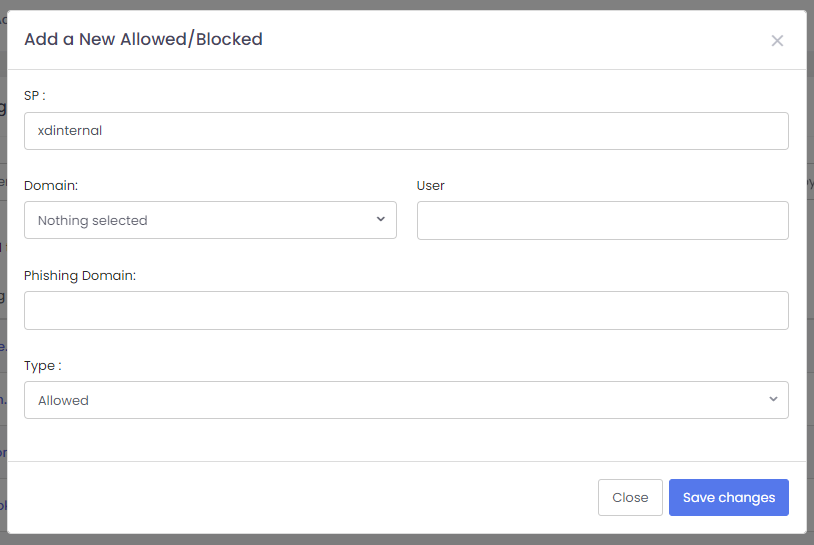Viewport: 814px width, 545px height.
Task: Click the chevron arrow in Domain select
Action: 381,219
